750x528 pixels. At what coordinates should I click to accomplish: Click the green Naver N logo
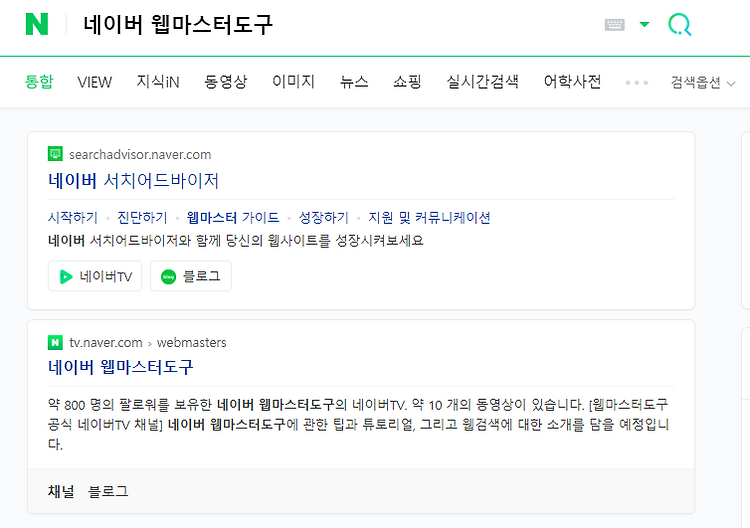[x=37, y=24]
